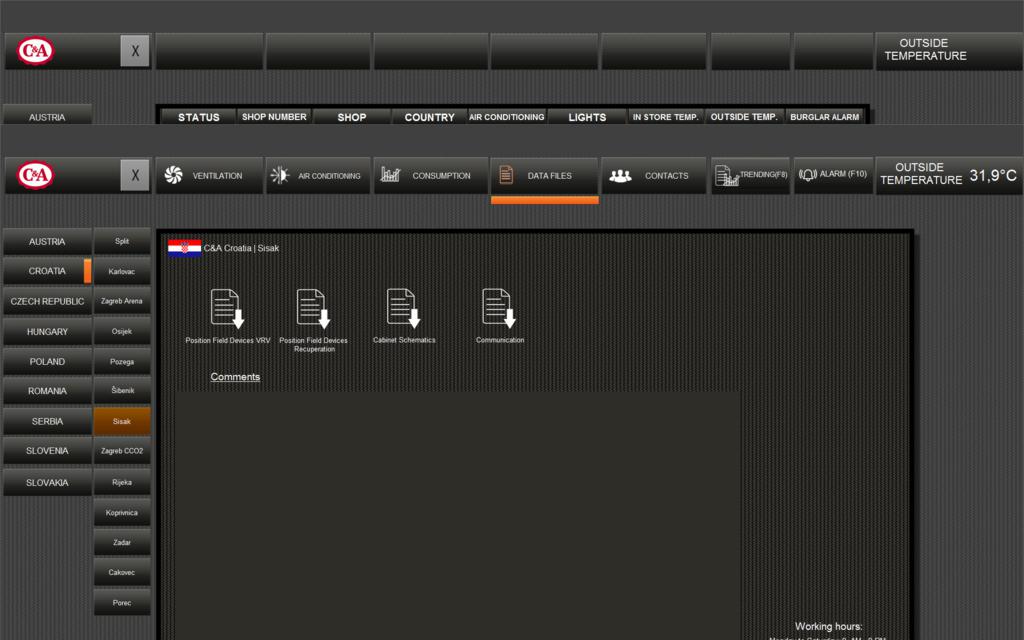Viewport: 1024px width, 640px height.
Task: Click the X button beside C&A logo
Action: point(135,176)
